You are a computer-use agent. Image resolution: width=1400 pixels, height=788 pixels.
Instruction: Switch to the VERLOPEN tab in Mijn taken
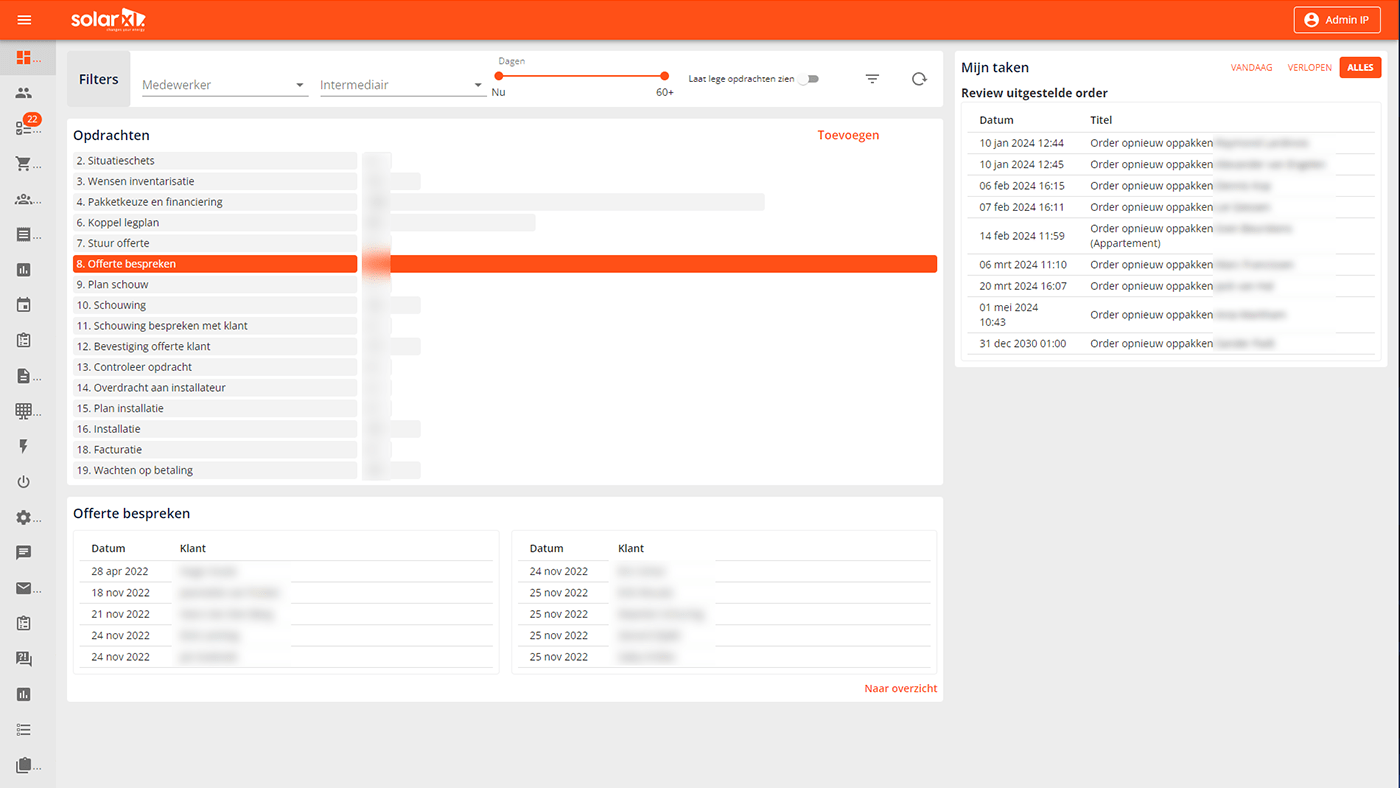click(x=1309, y=68)
